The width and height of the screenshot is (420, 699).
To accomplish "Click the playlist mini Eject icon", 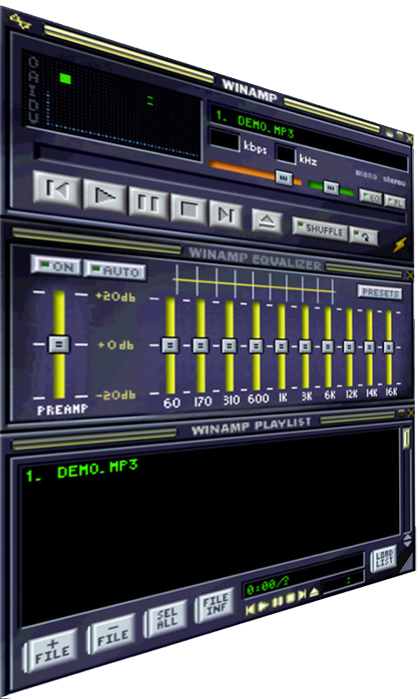I will pyautogui.click(x=314, y=591).
